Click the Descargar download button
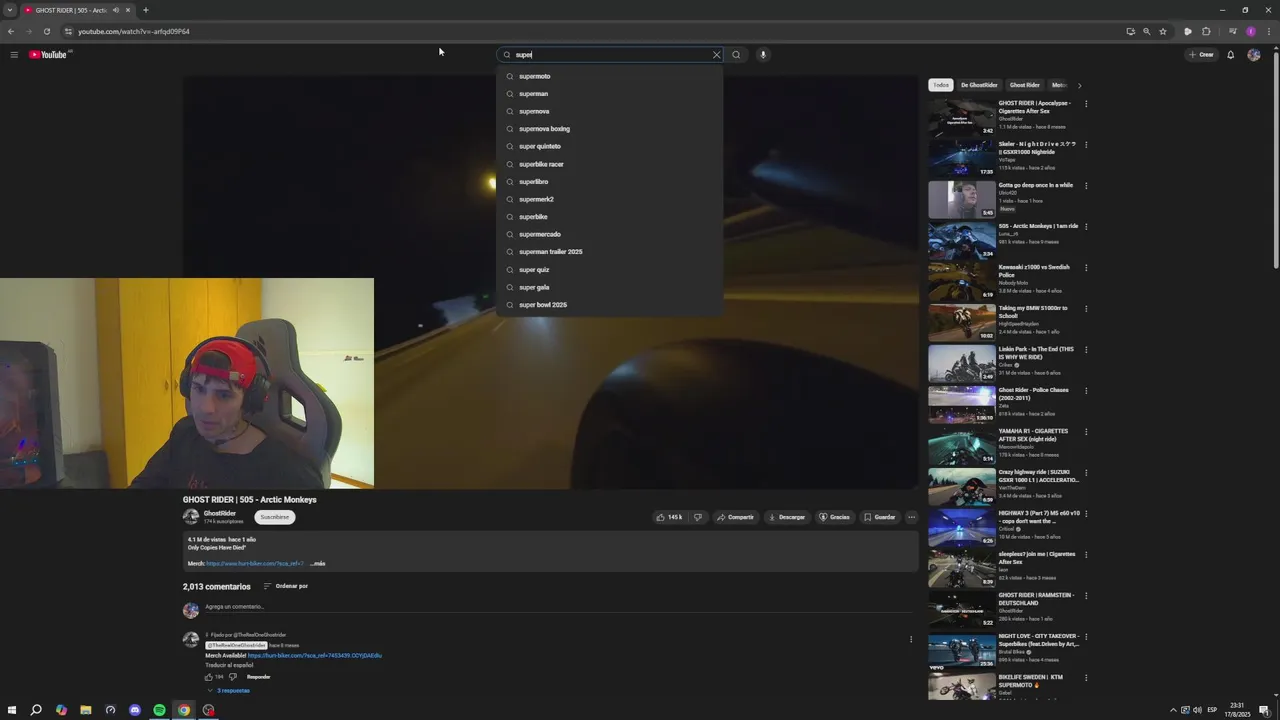Viewport: 1280px width, 720px height. point(787,517)
